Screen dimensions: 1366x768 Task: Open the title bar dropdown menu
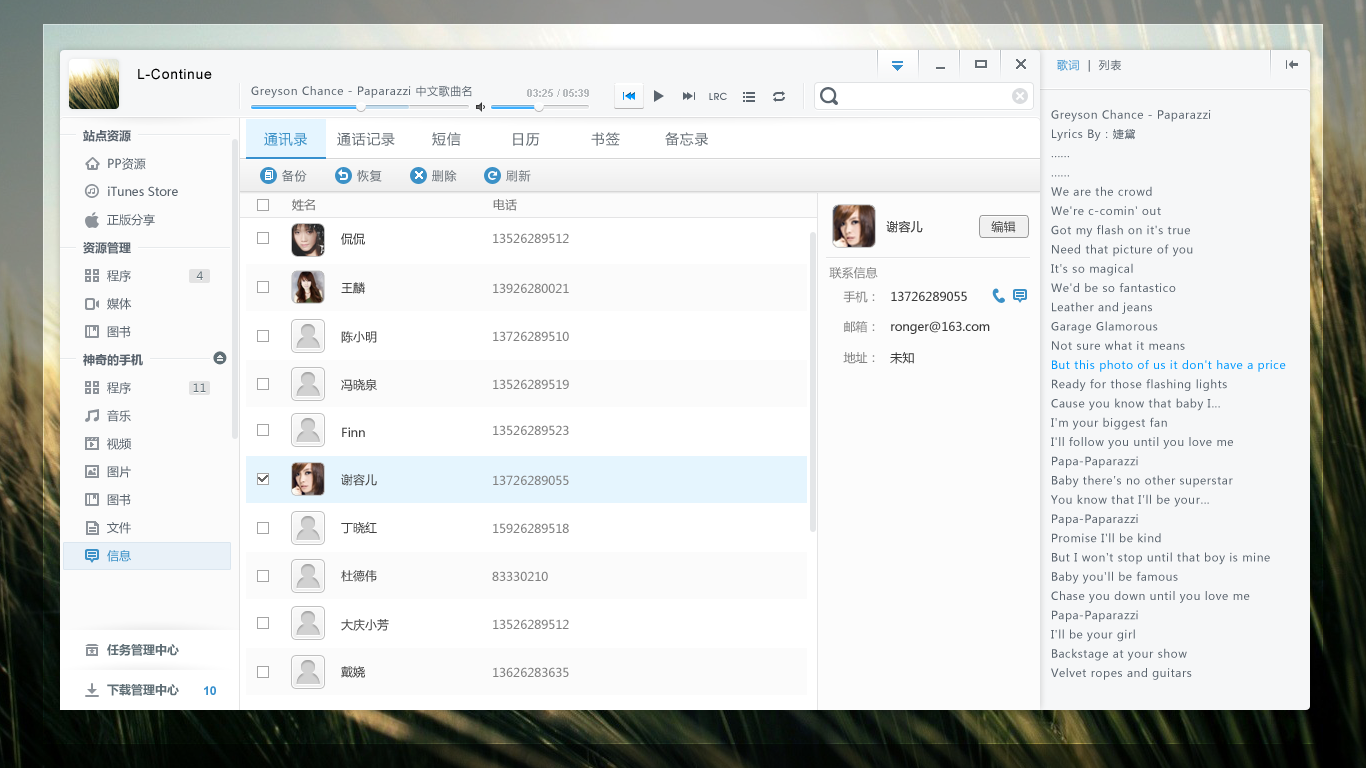[897, 65]
